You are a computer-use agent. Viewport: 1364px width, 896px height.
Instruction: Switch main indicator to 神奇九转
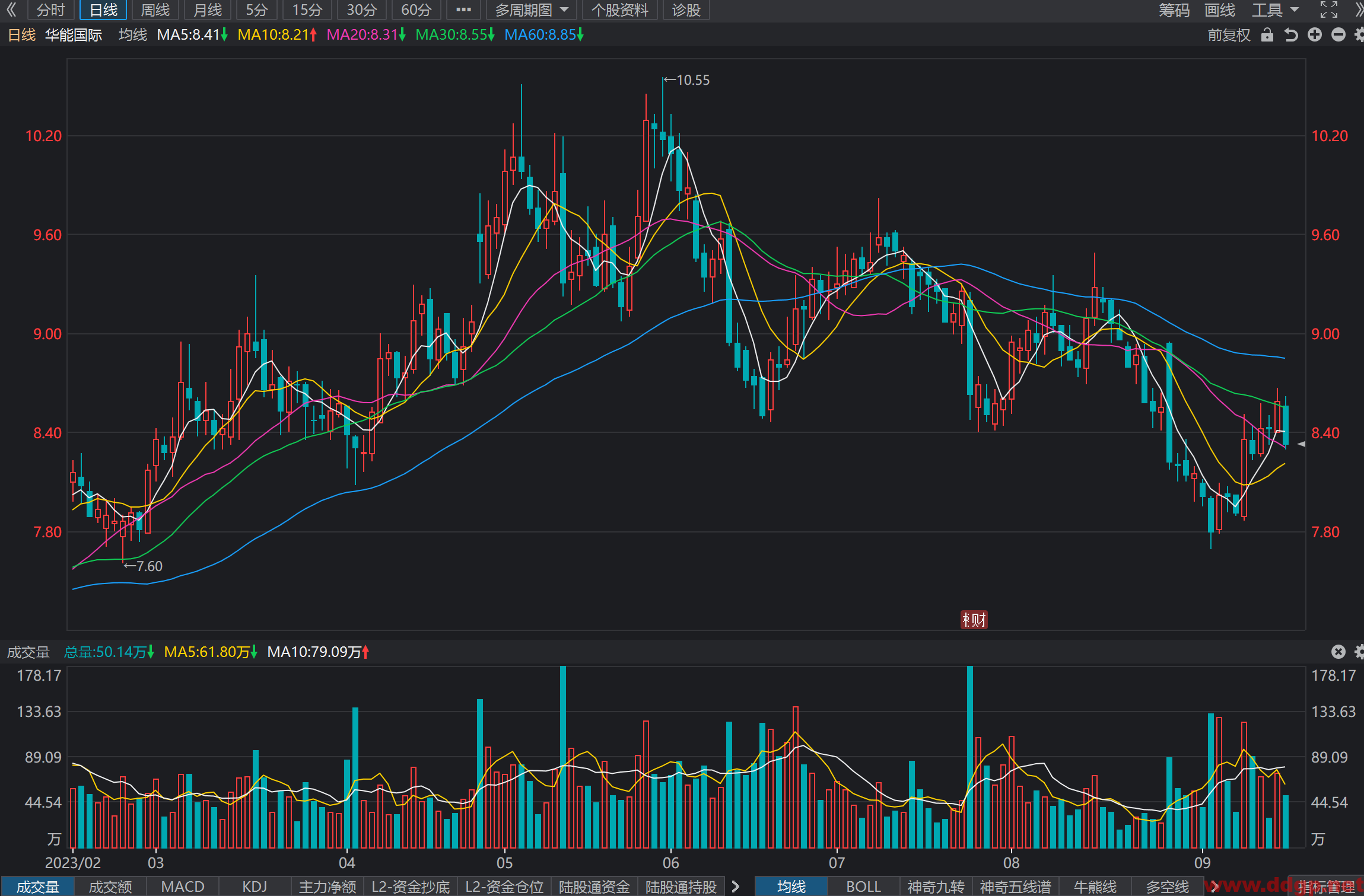pos(936,887)
